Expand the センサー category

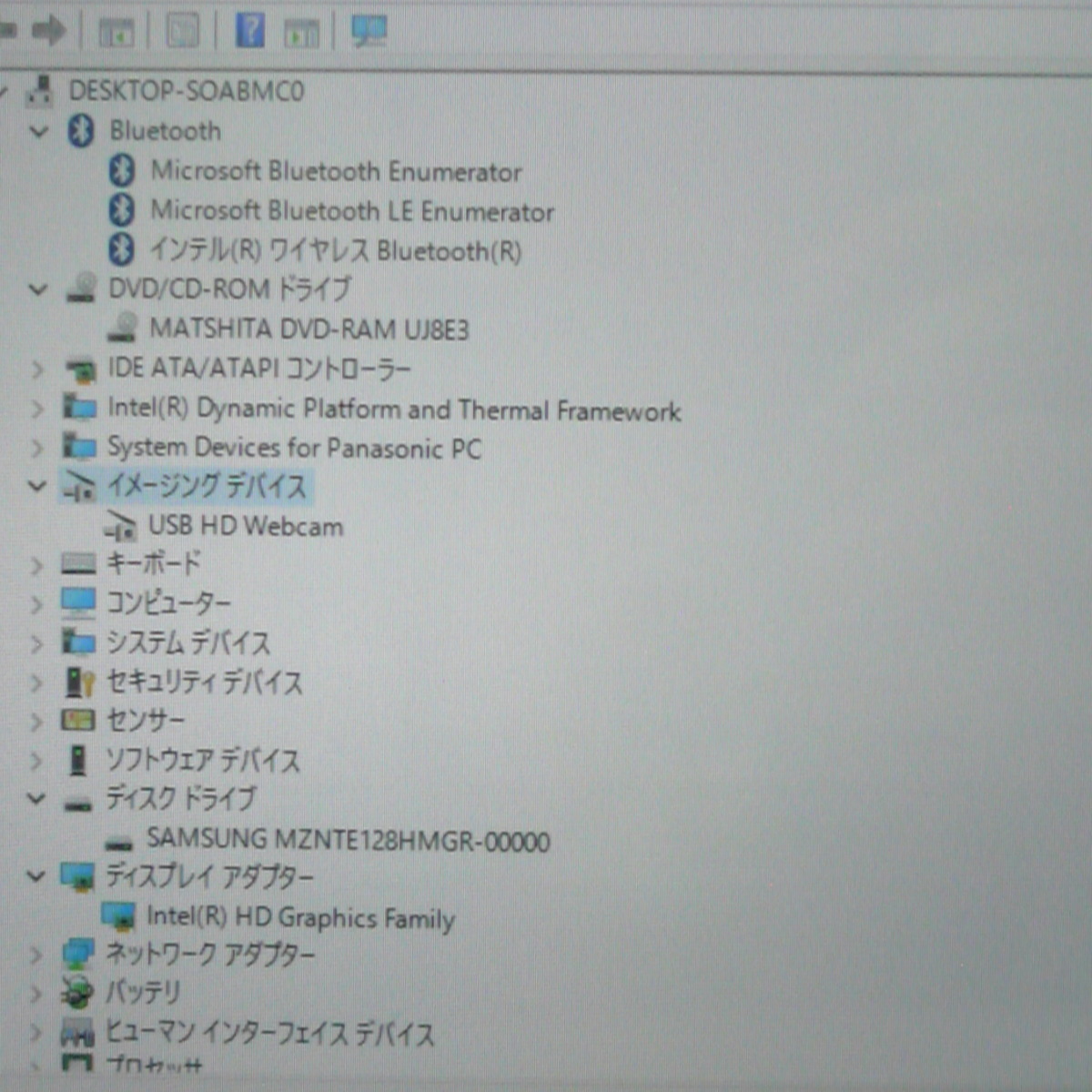pos(36,722)
